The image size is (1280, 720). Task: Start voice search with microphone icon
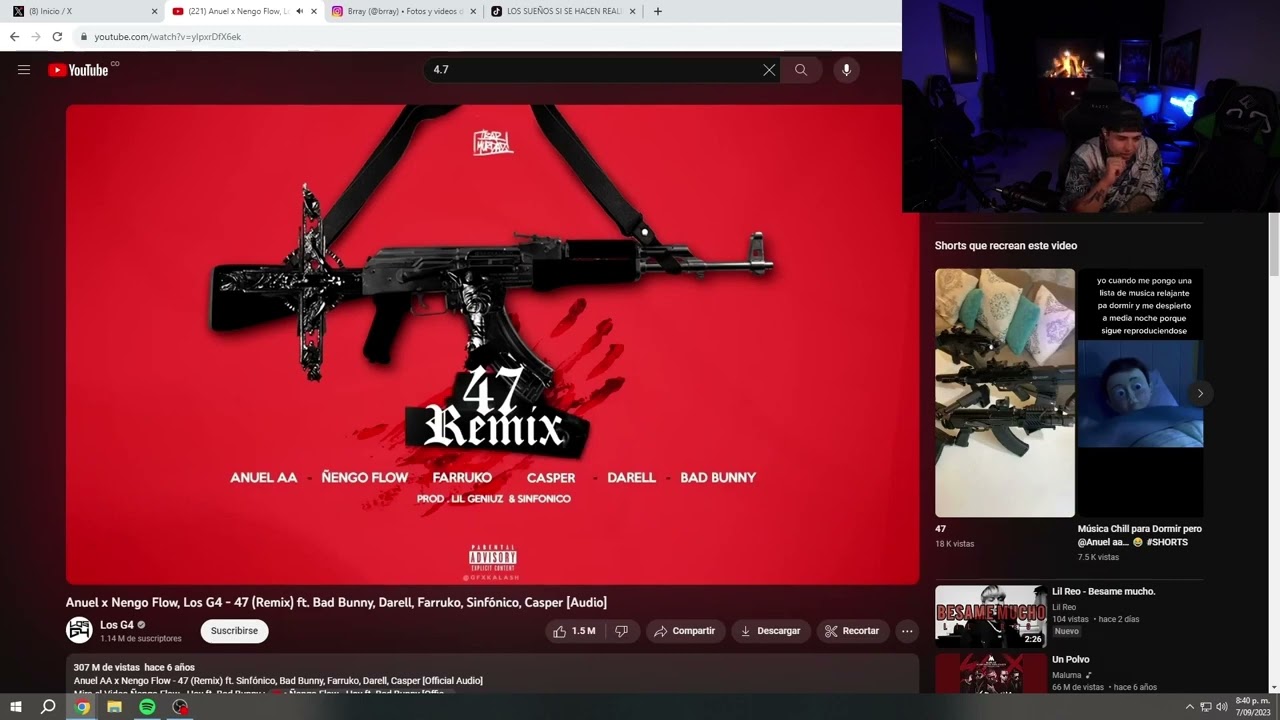coord(846,70)
